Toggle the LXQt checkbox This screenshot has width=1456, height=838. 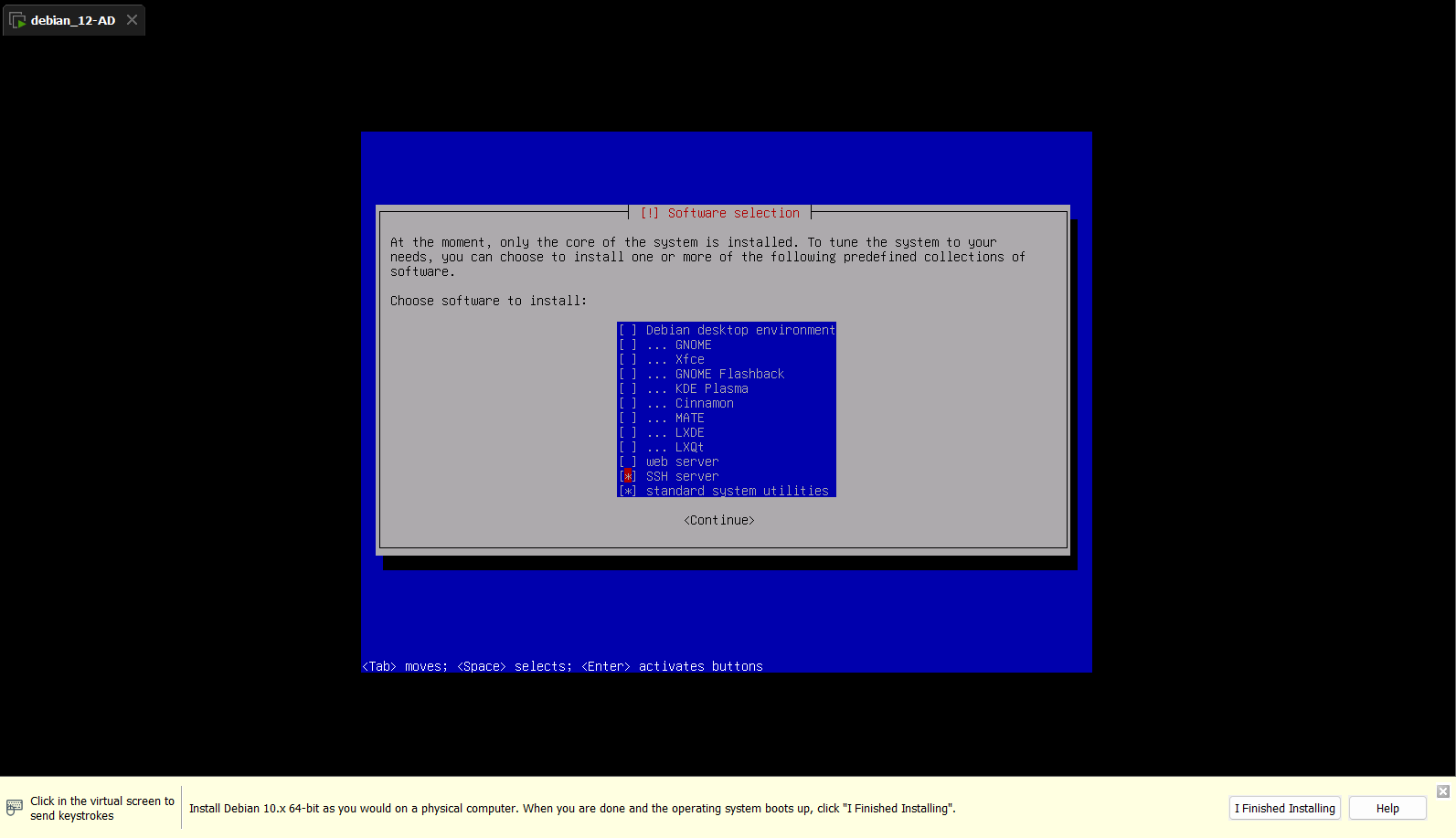pyautogui.click(x=628, y=447)
